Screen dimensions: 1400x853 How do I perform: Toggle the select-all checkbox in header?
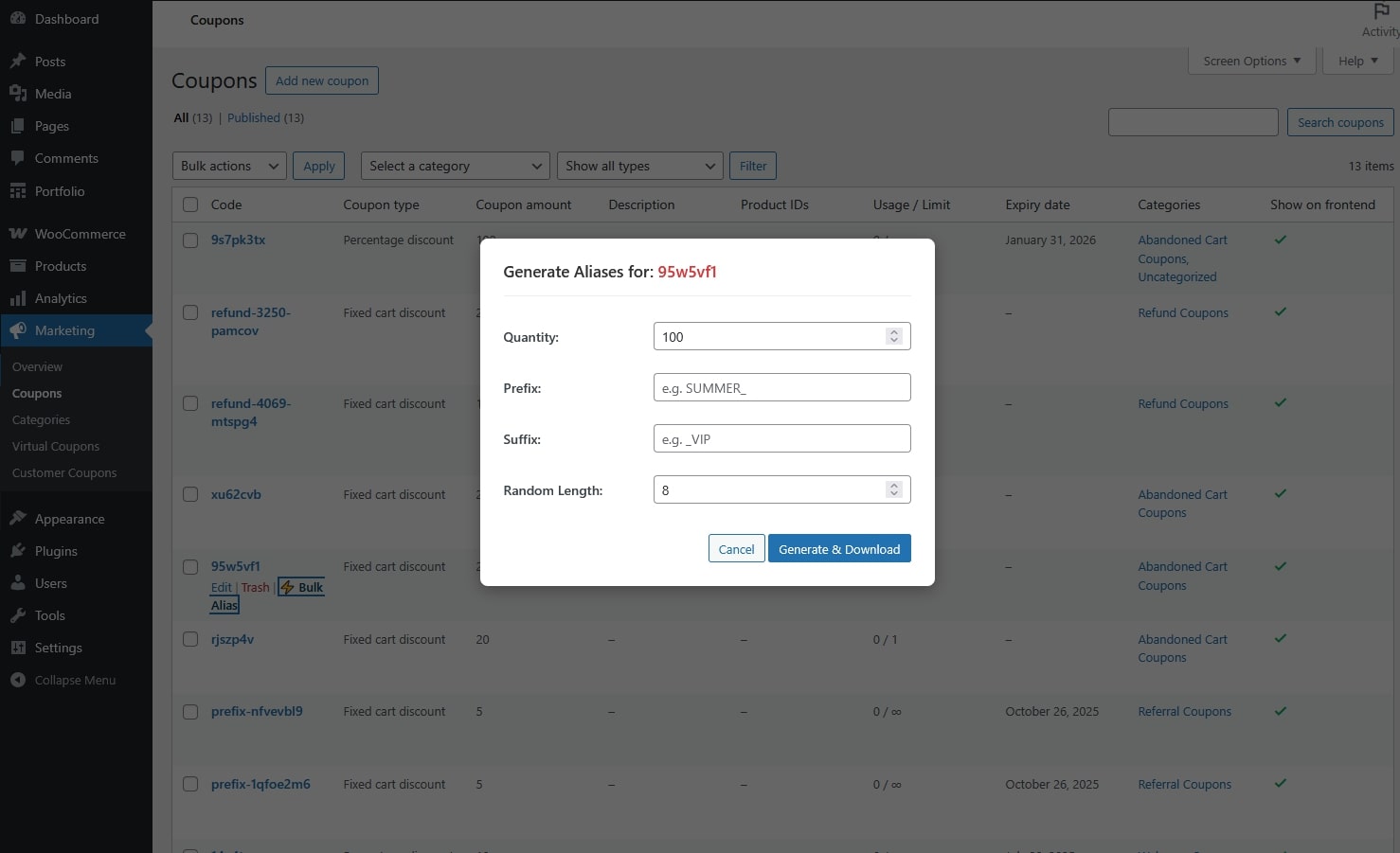point(190,204)
